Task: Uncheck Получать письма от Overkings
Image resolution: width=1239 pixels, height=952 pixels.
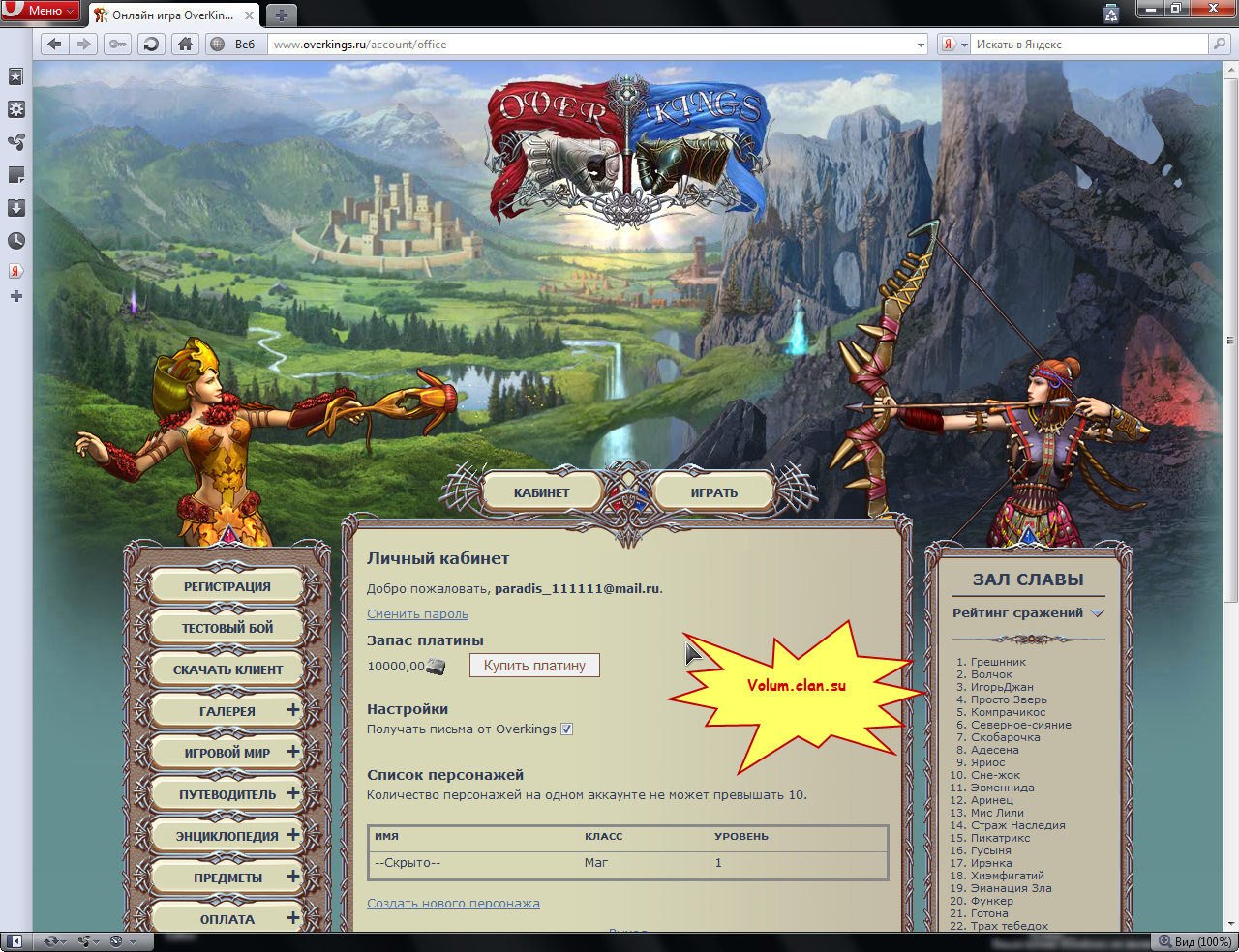Action: (x=567, y=729)
